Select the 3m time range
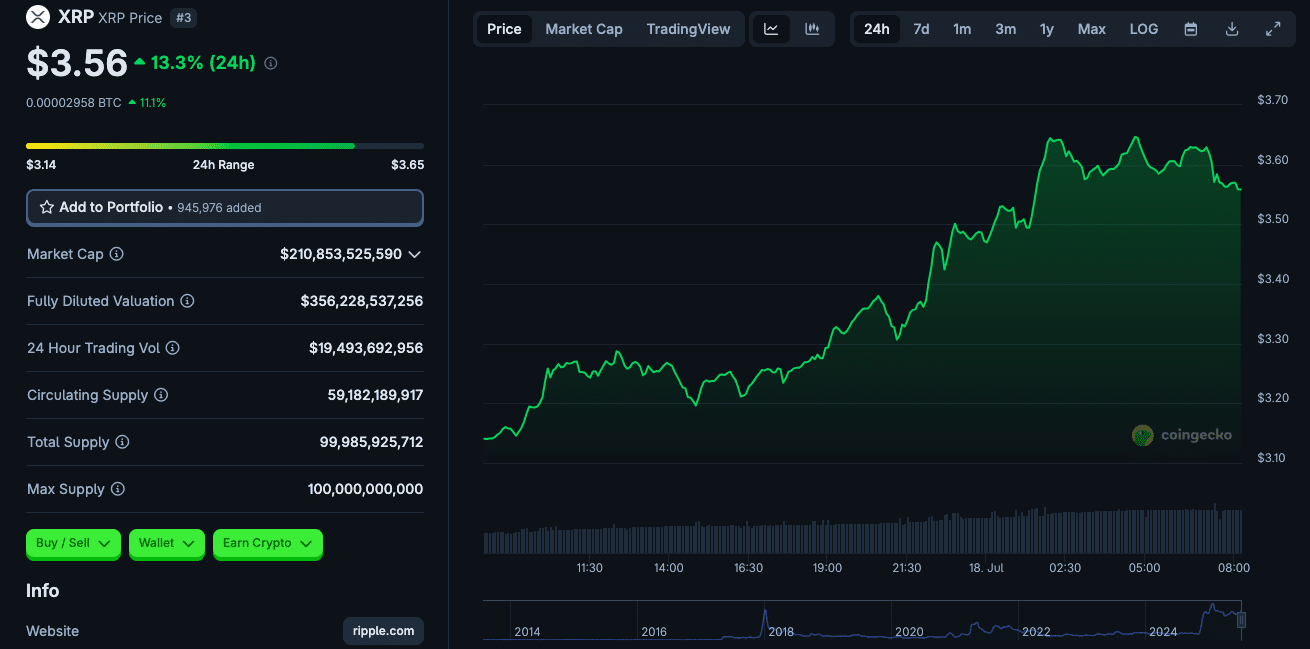Viewport: 1310px width, 649px height. click(x=1005, y=29)
